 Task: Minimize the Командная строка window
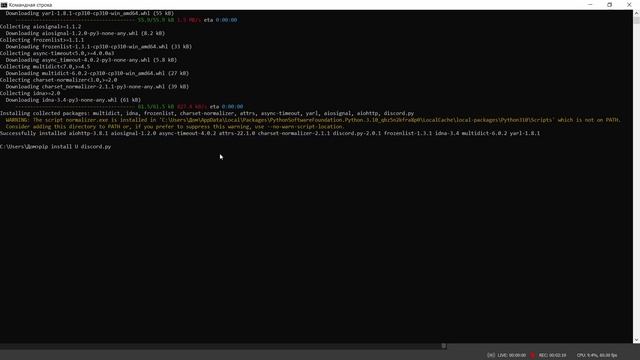[x=590, y=5]
